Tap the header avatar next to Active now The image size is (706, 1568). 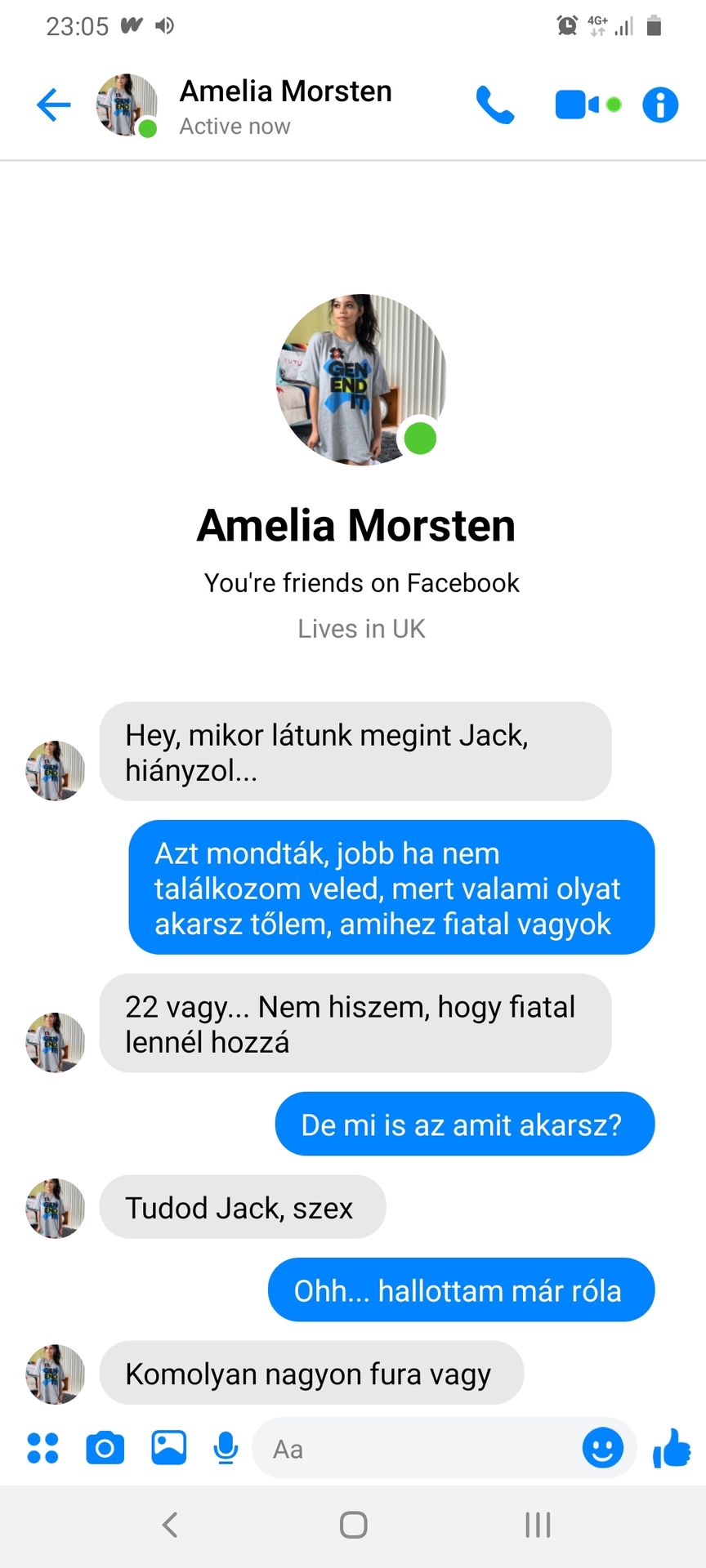pos(127,105)
